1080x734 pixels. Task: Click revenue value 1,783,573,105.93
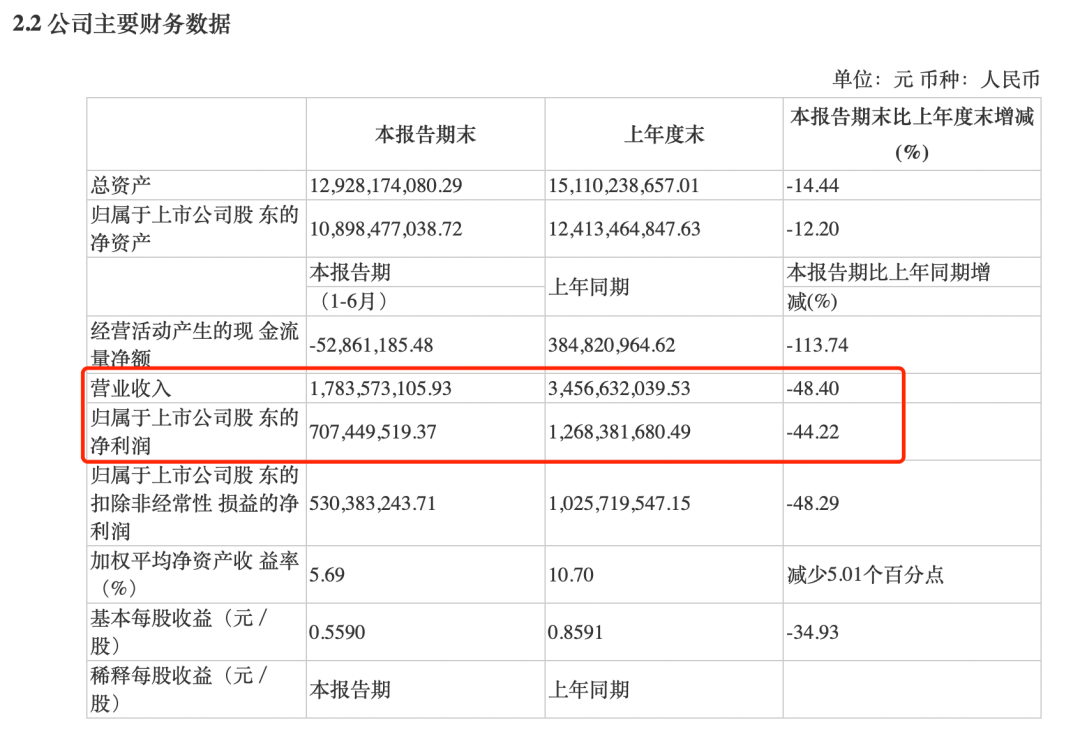(381, 388)
